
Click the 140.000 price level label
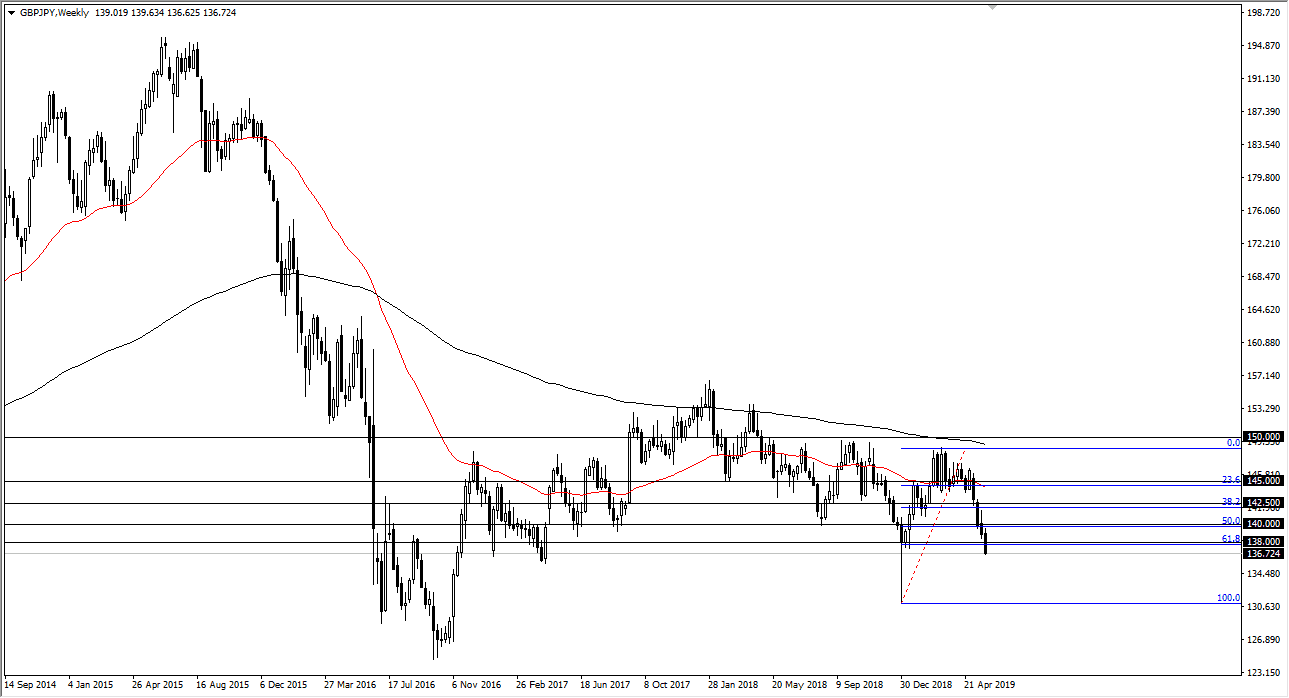tap(1264, 524)
